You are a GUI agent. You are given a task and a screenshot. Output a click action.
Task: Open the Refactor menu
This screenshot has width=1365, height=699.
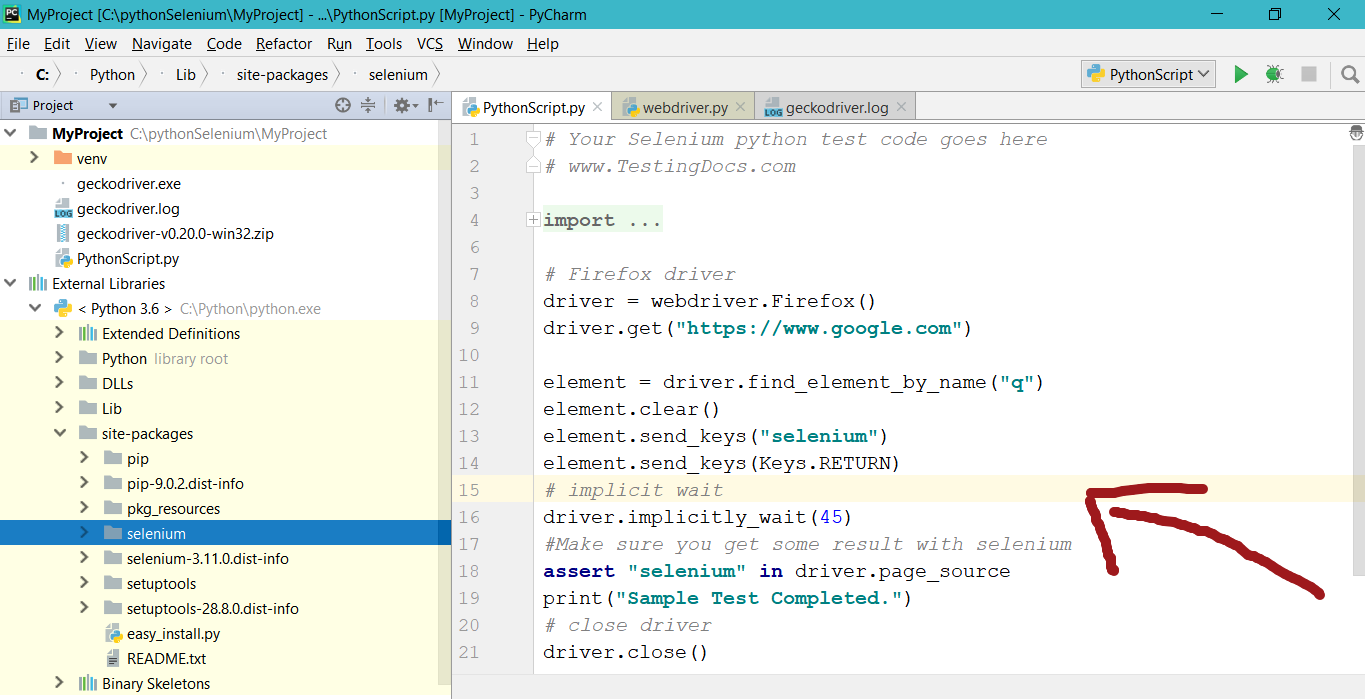coord(284,44)
